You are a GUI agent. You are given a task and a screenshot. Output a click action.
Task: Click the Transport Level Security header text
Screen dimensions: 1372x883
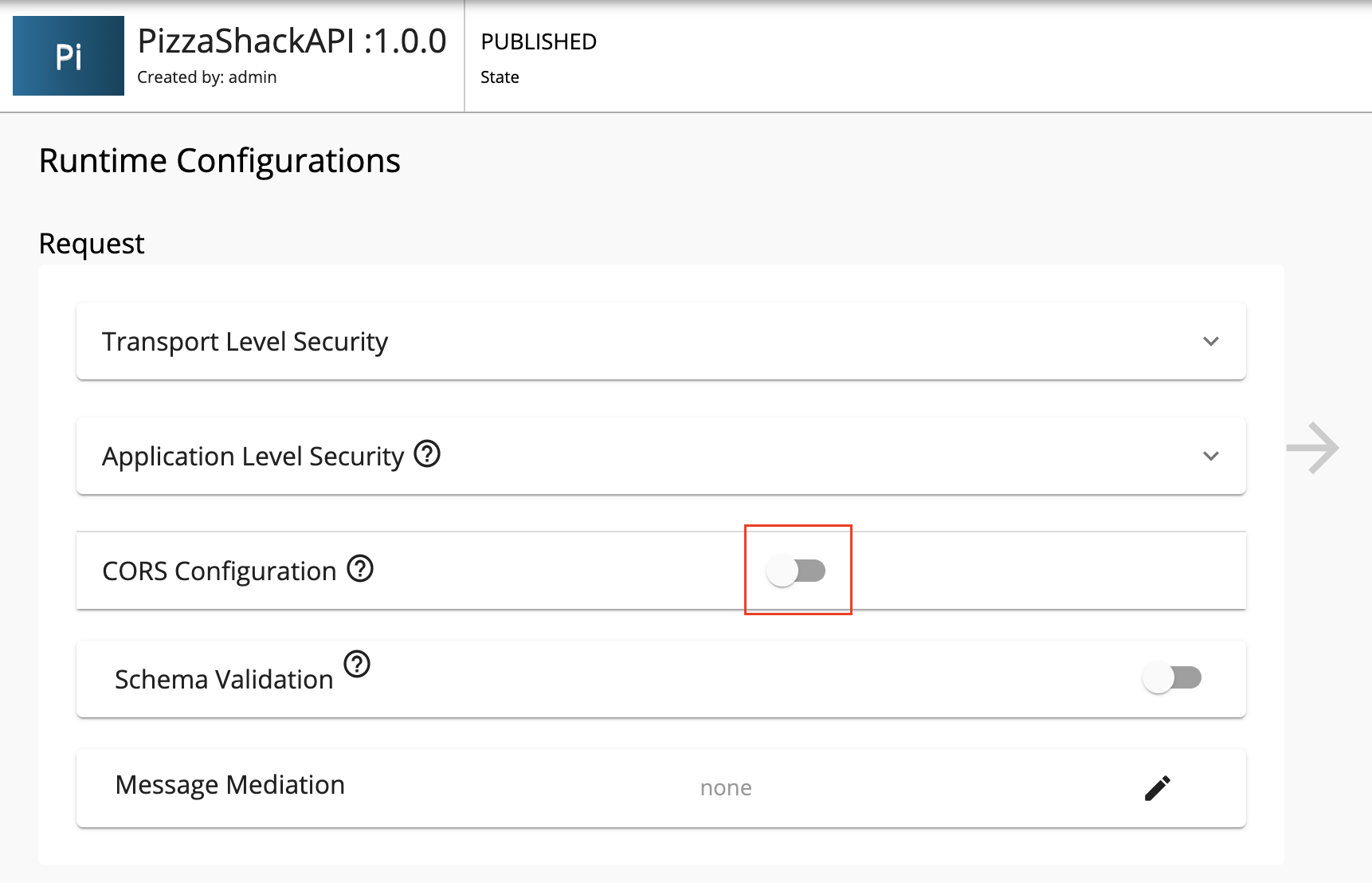[x=244, y=341]
